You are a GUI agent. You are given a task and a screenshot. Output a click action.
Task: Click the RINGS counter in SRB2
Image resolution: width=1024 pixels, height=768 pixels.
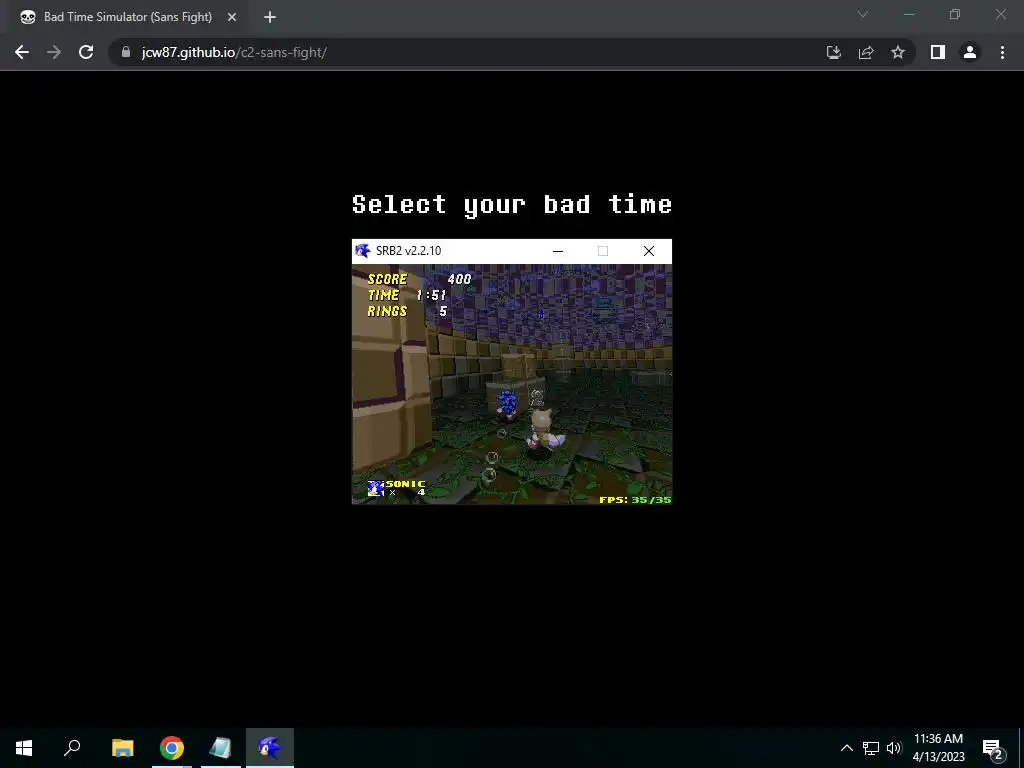(408, 312)
